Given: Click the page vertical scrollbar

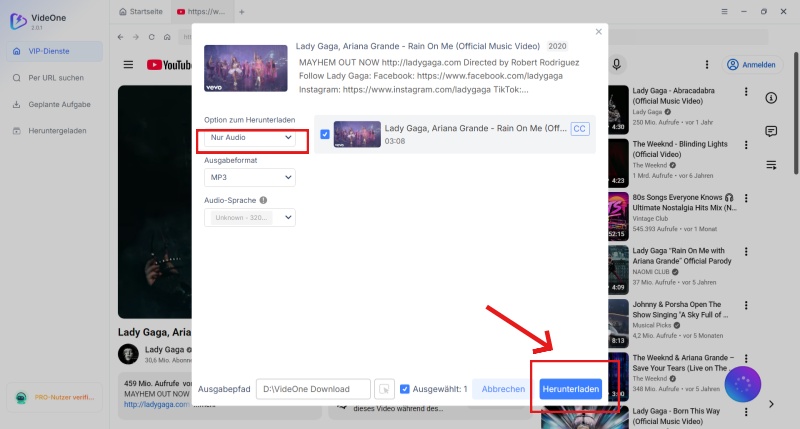Looking at the screenshot, I should [x=796, y=112].
